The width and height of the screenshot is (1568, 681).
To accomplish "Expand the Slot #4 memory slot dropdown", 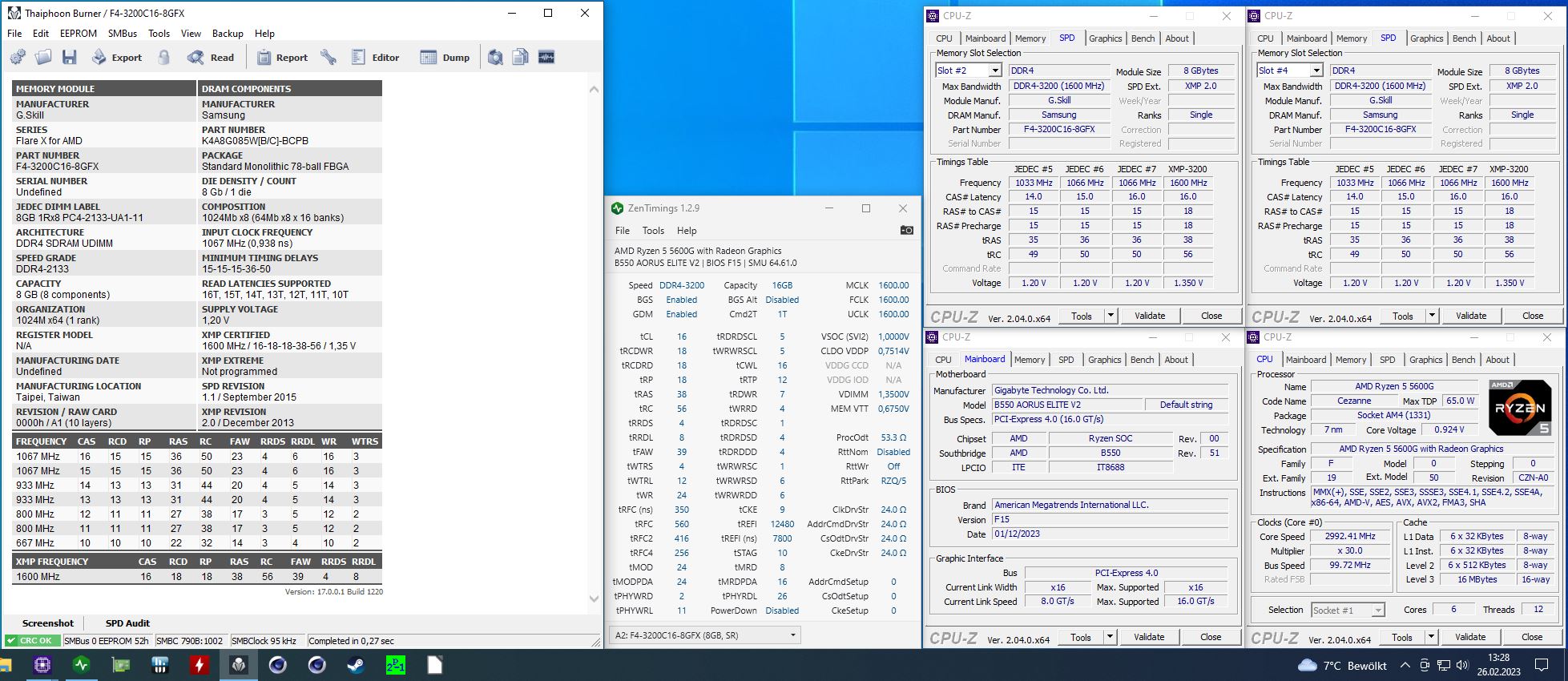I will coord(1316,71).
